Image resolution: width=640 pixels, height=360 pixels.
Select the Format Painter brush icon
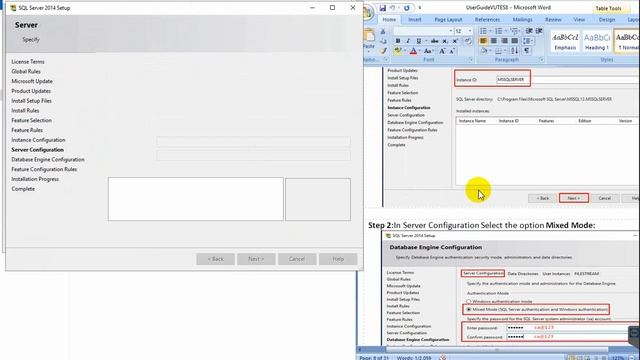(383, 51)
